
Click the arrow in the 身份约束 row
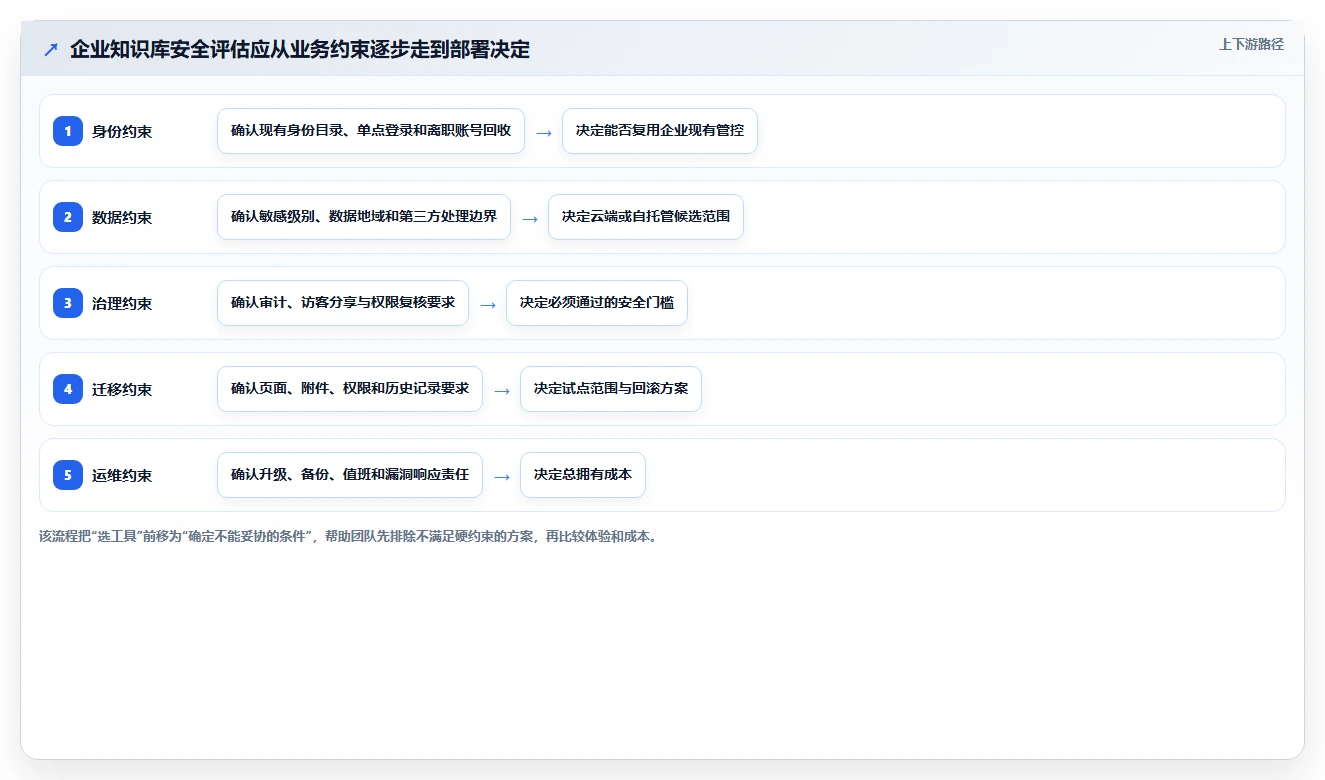[x=544, y=132]
